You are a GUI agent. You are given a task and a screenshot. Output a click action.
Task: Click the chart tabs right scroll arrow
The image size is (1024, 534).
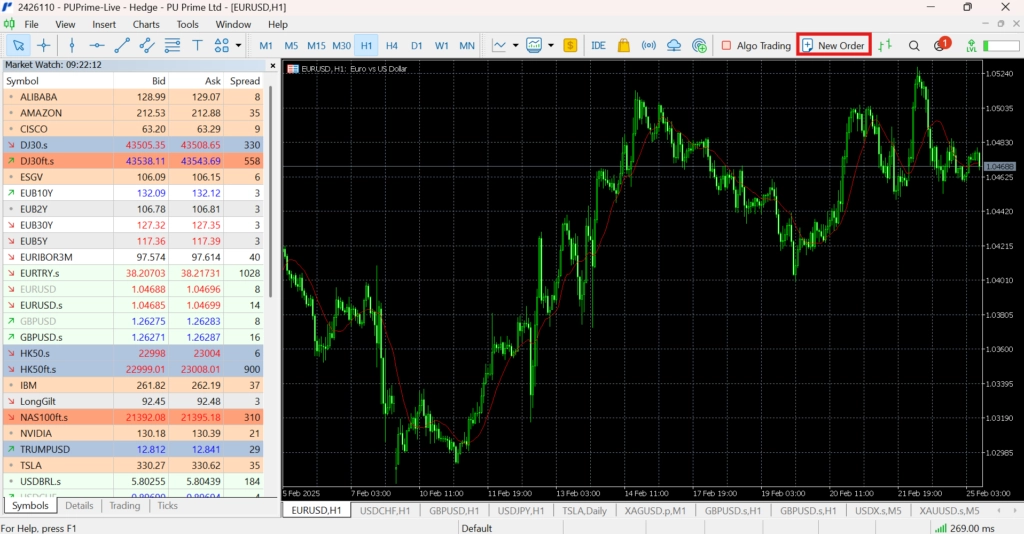pyautogui.click(x=1014, y=510)
